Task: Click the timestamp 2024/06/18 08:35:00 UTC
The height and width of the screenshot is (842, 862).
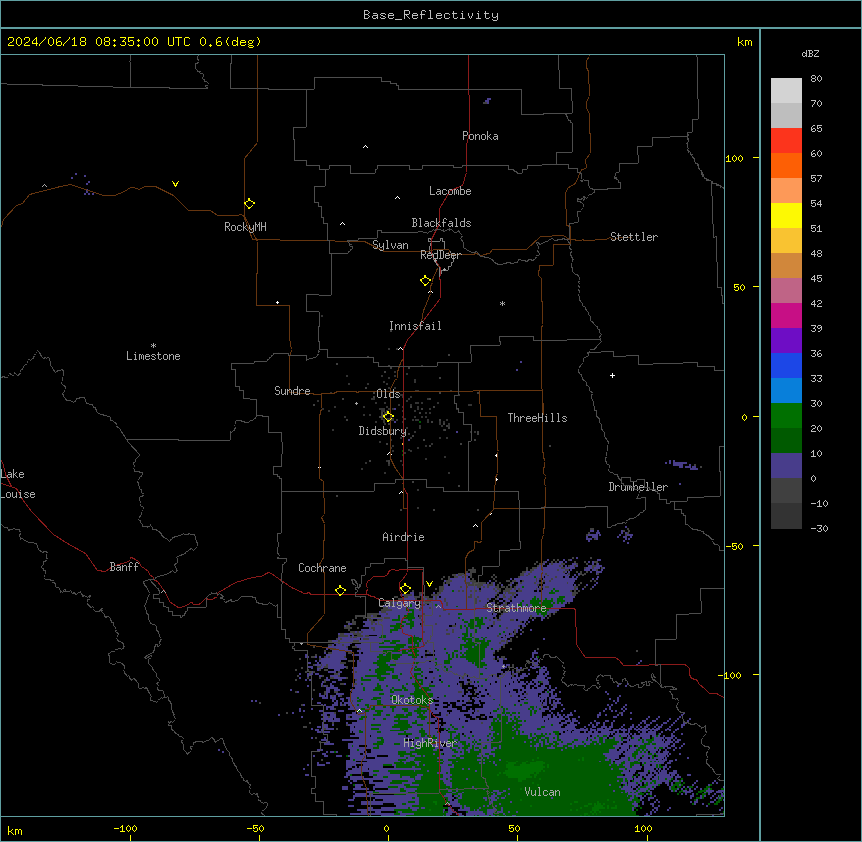Action: [x=99, y=42]
